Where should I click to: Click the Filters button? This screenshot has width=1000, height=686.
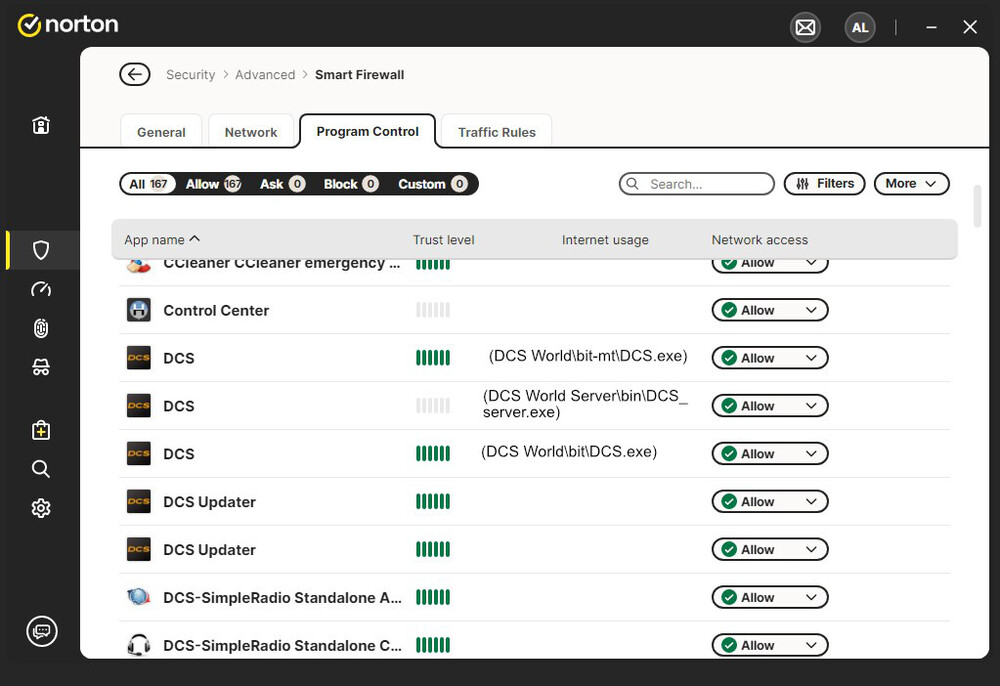(x=825, y=183)
